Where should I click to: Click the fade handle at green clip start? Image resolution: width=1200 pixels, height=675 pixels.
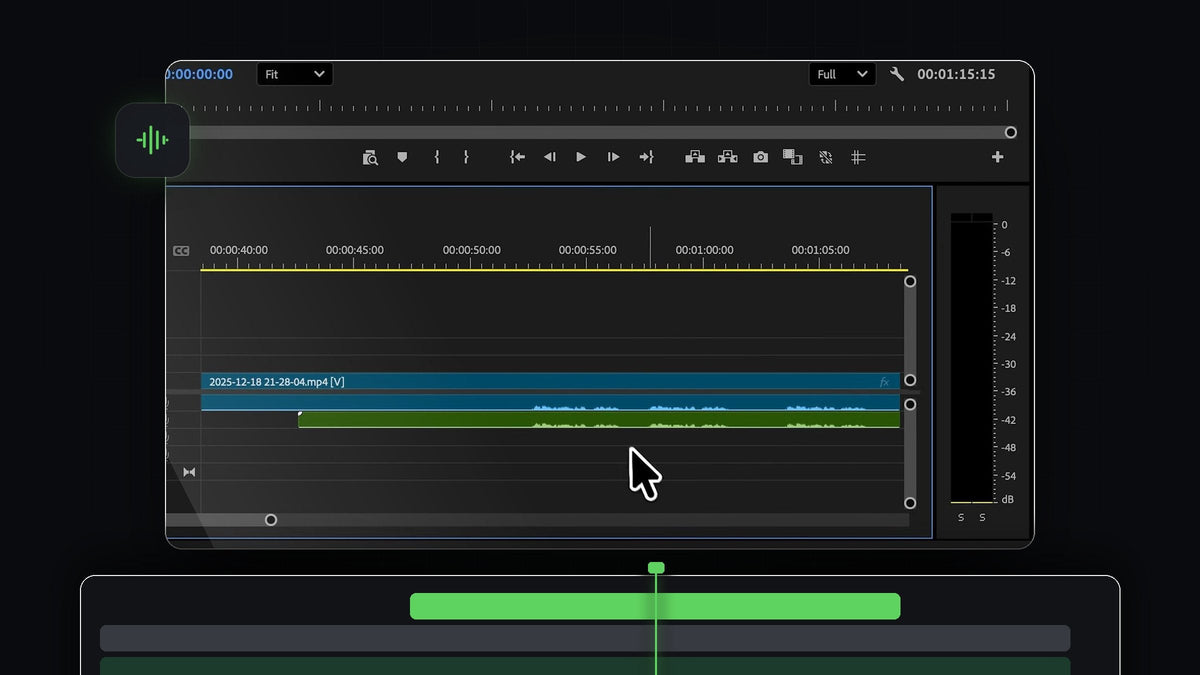[x=300, y=414]
